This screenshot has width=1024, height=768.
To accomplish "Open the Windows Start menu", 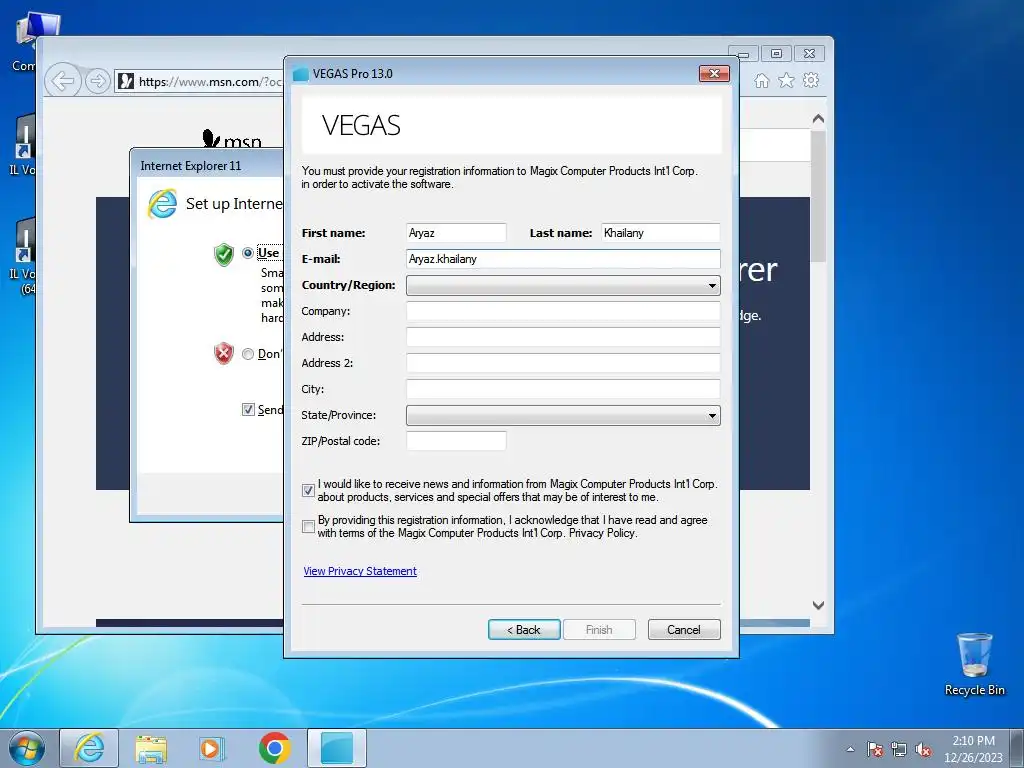I will coord(27,748).
